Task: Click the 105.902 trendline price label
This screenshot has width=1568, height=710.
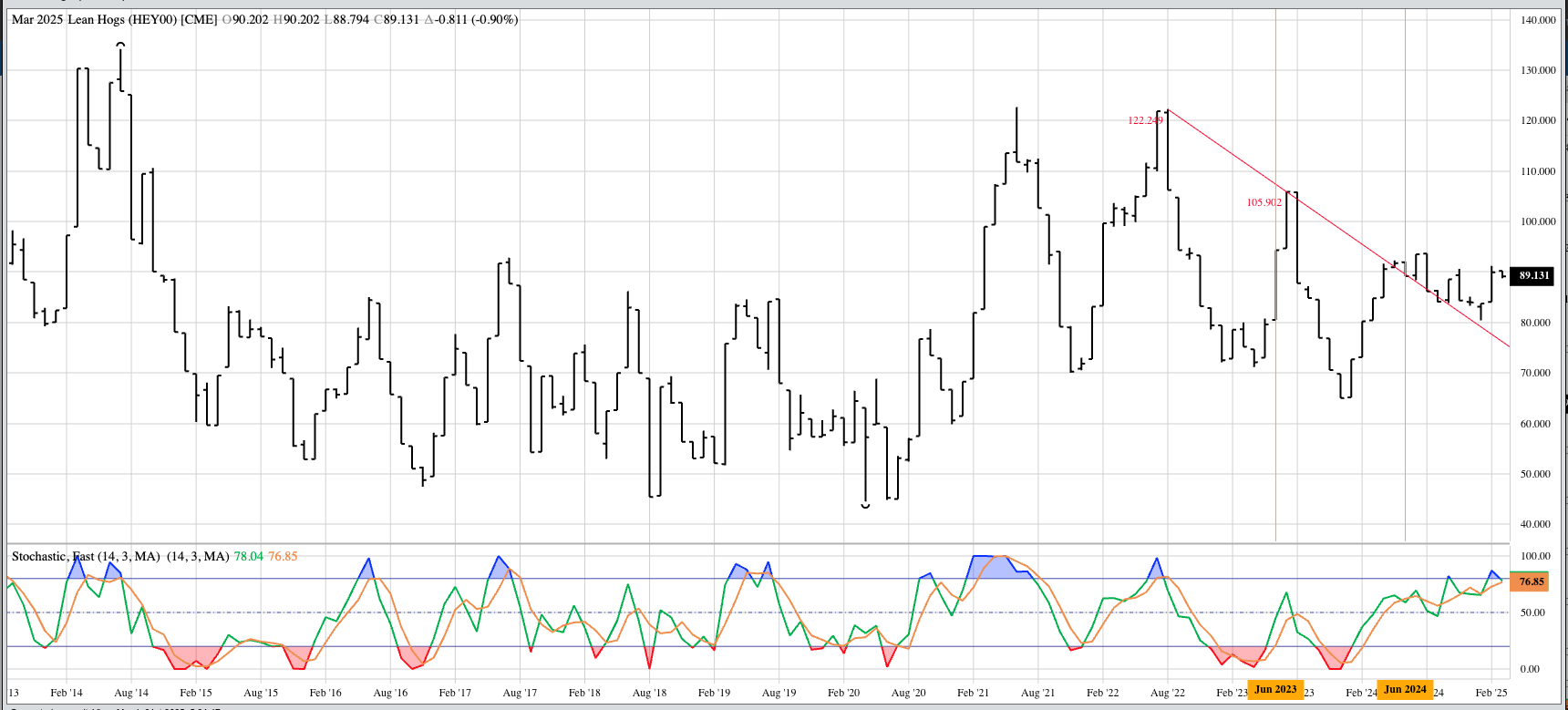Action: tap(1264, 202)
